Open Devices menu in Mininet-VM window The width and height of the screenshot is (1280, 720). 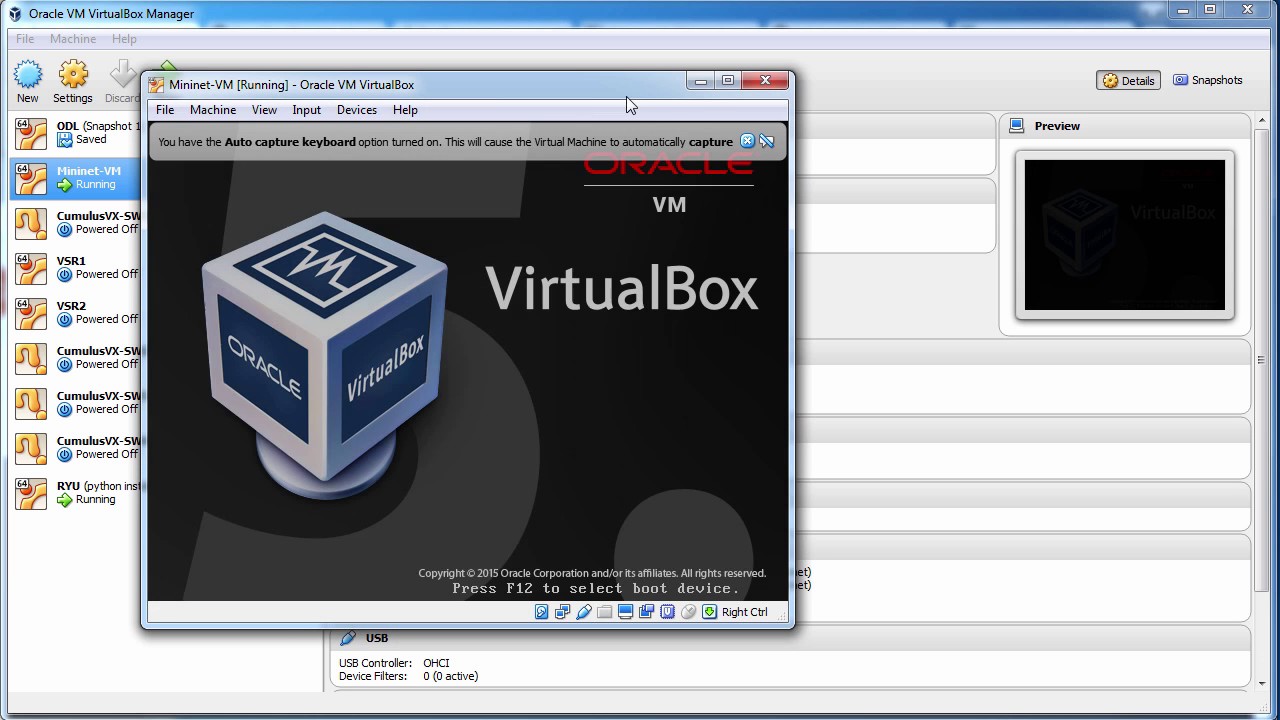point(357,110)
